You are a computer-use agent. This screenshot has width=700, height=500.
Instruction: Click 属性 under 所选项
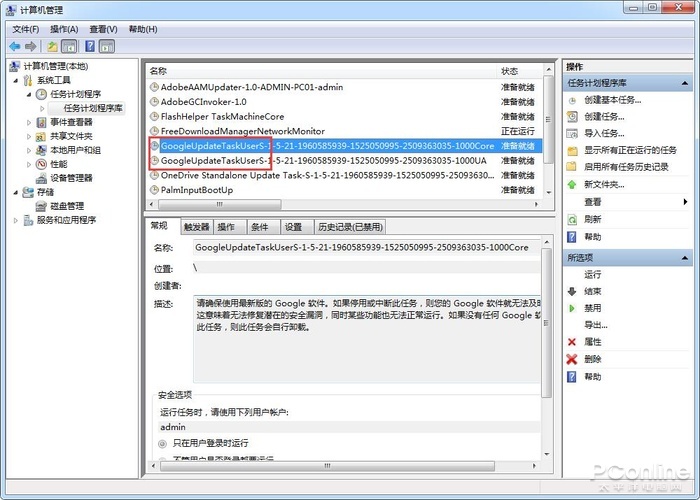pos(592,342)
